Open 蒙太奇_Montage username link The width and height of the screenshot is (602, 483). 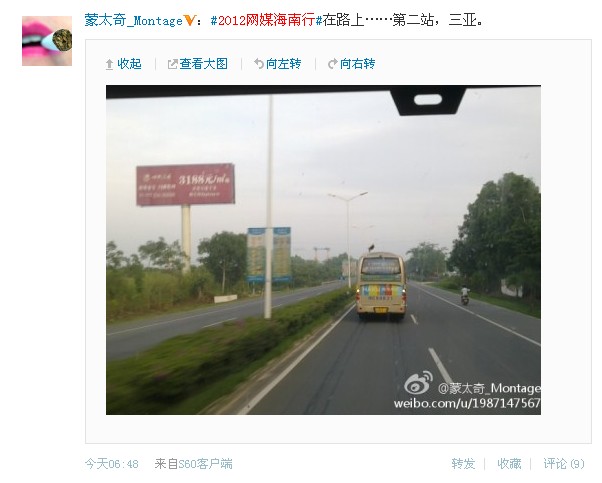click(x=133, y=20)
